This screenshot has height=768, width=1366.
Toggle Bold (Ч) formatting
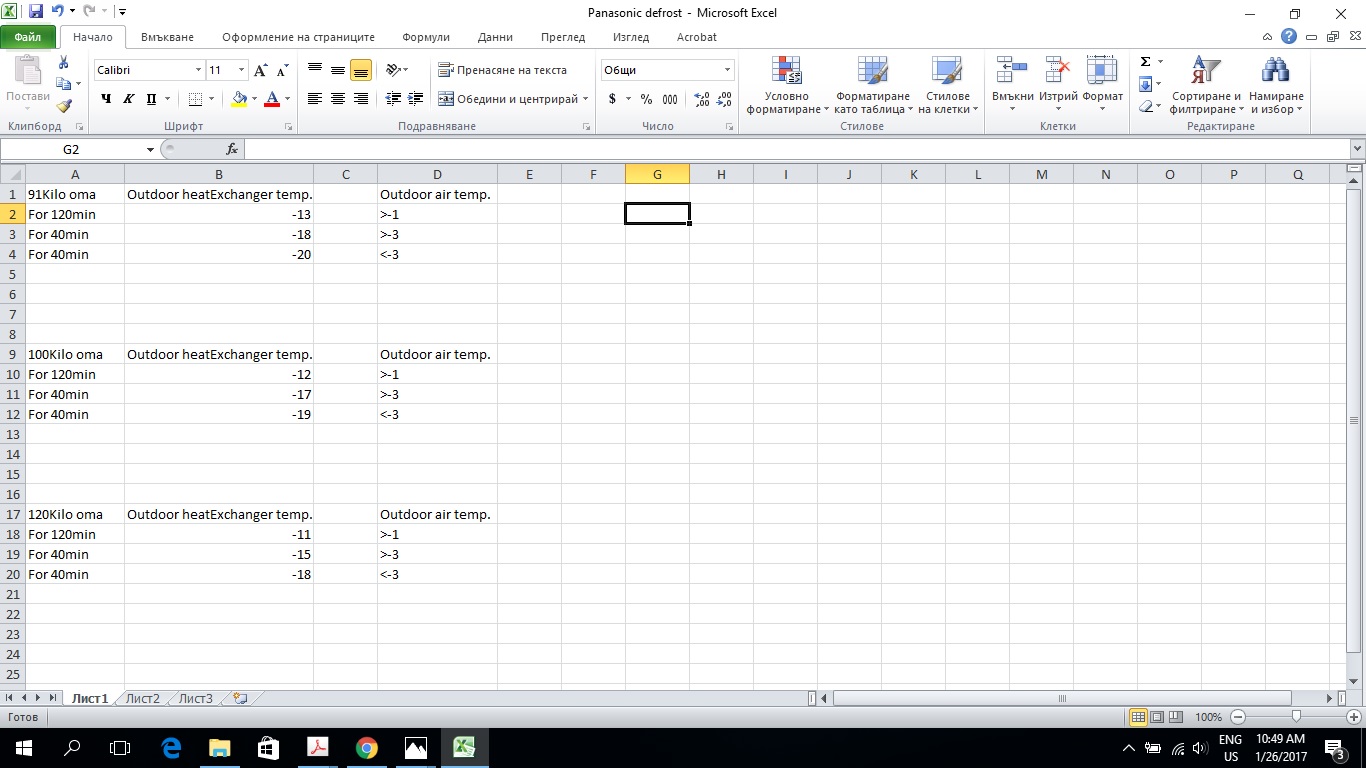(x=106, y=99)
